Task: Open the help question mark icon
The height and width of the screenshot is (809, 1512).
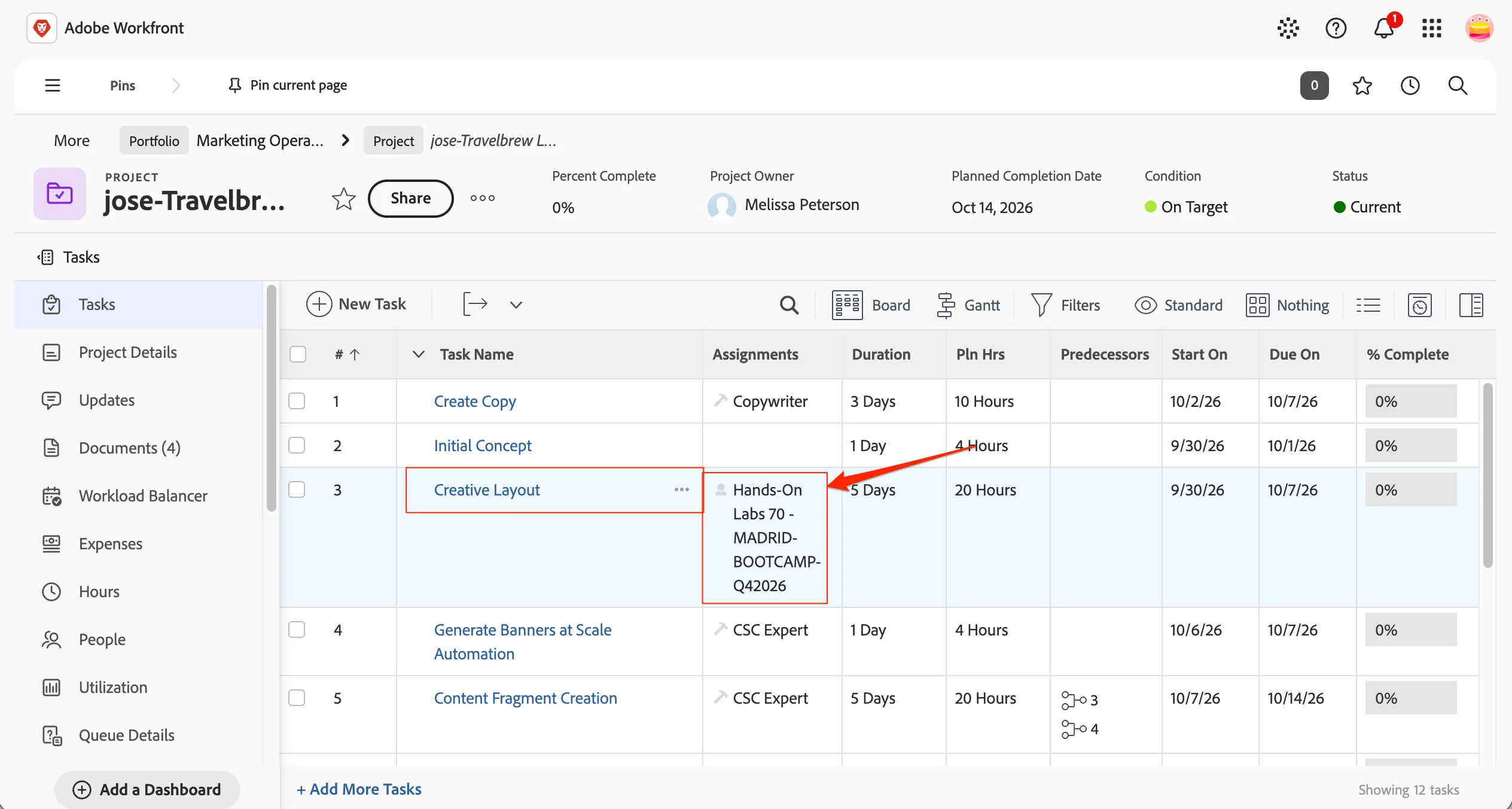Action: pos(1336,28)
